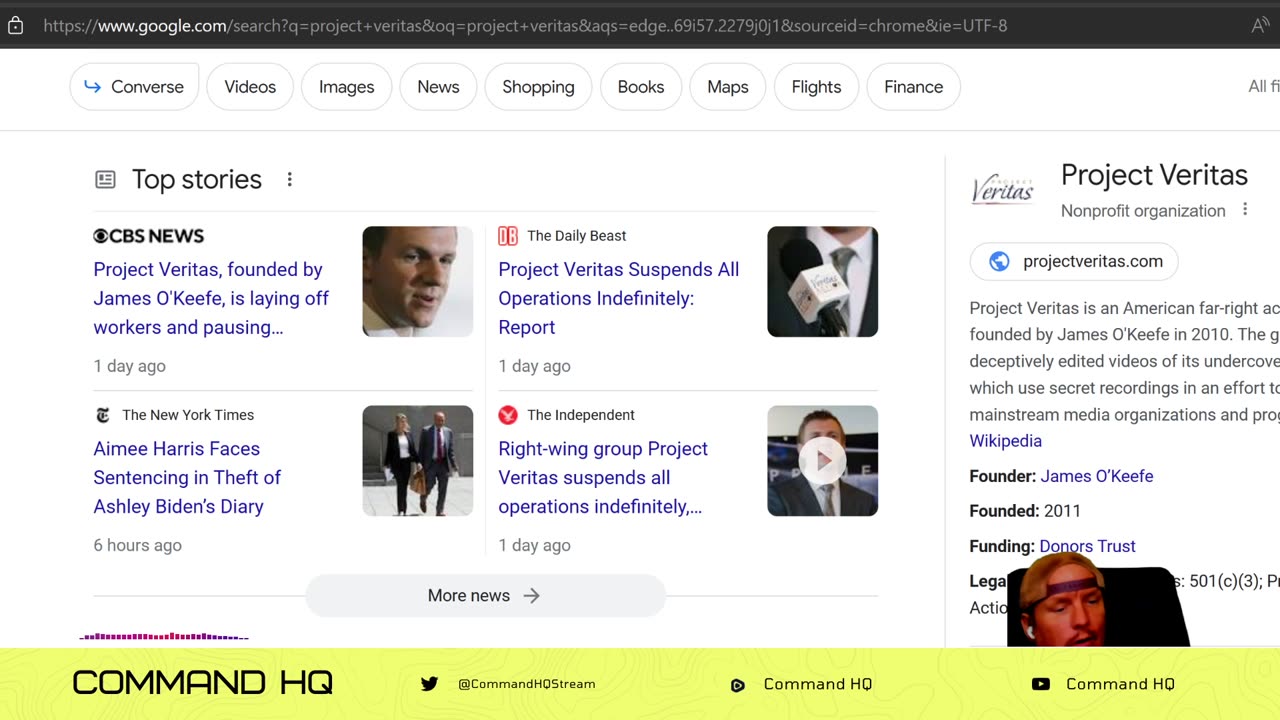Click the read aloud icon in address bar
Screen dimensions: 1280x720
tap(1260, 26)
